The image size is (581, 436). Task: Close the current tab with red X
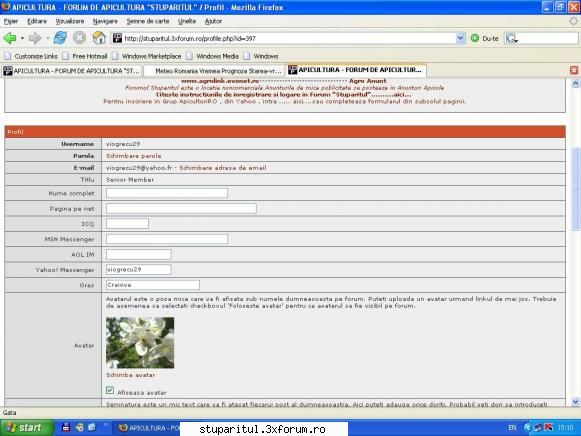574,70
